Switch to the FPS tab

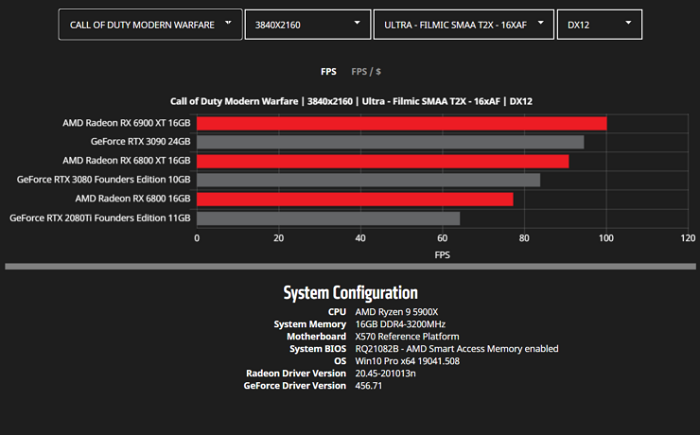[328, 72]
